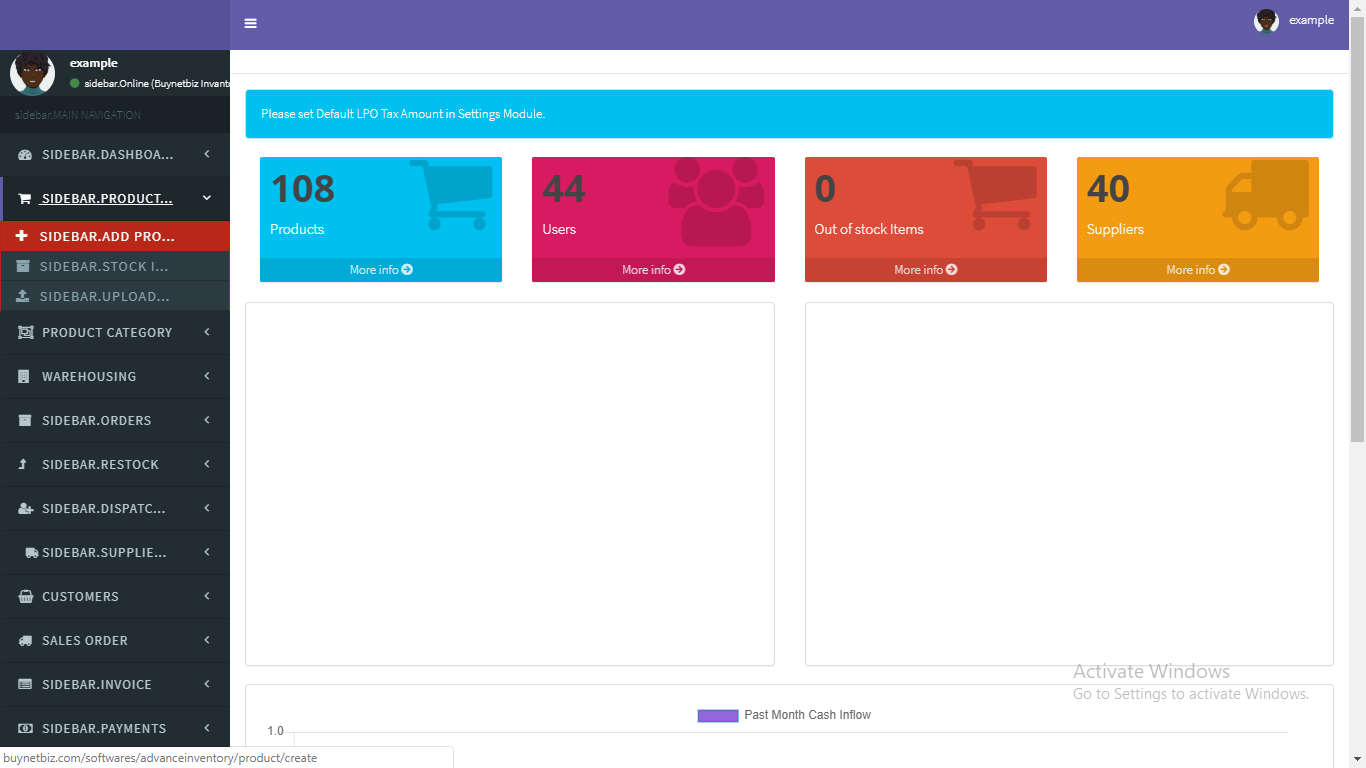Click the hamburger menu icon in header
This screenshot has height=768, width=1366.
click(250, 24)
